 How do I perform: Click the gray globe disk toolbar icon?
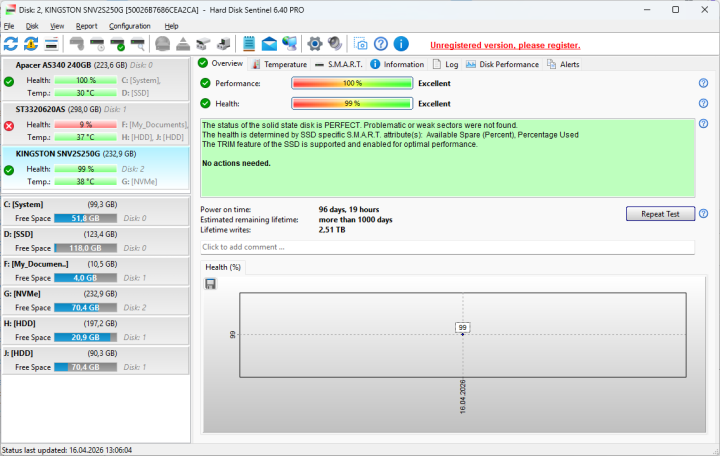[x=163, y=44]
